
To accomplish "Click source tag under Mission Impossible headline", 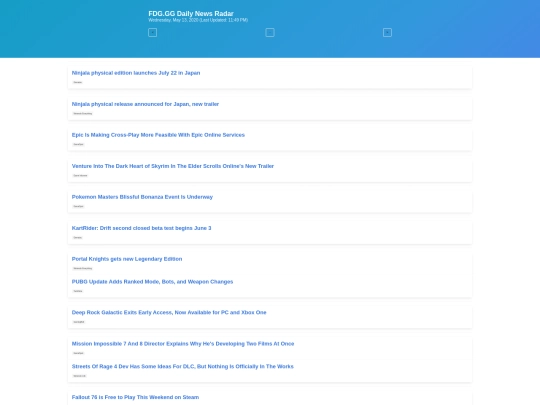I will [x=79, y=353].
